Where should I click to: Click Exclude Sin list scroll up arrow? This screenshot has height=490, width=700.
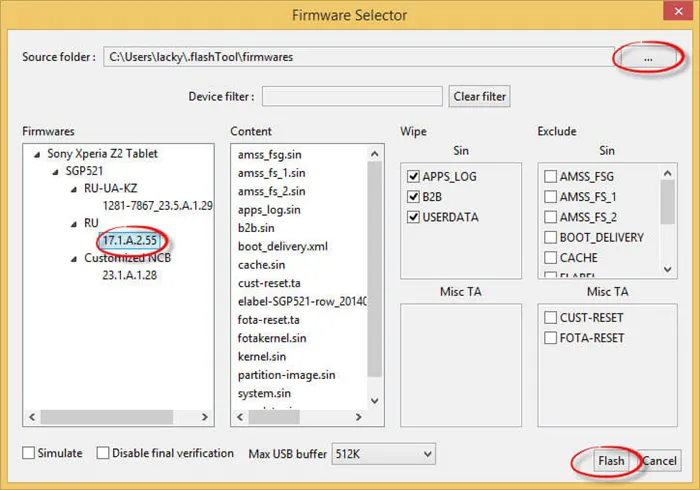(x=667, y=173)
